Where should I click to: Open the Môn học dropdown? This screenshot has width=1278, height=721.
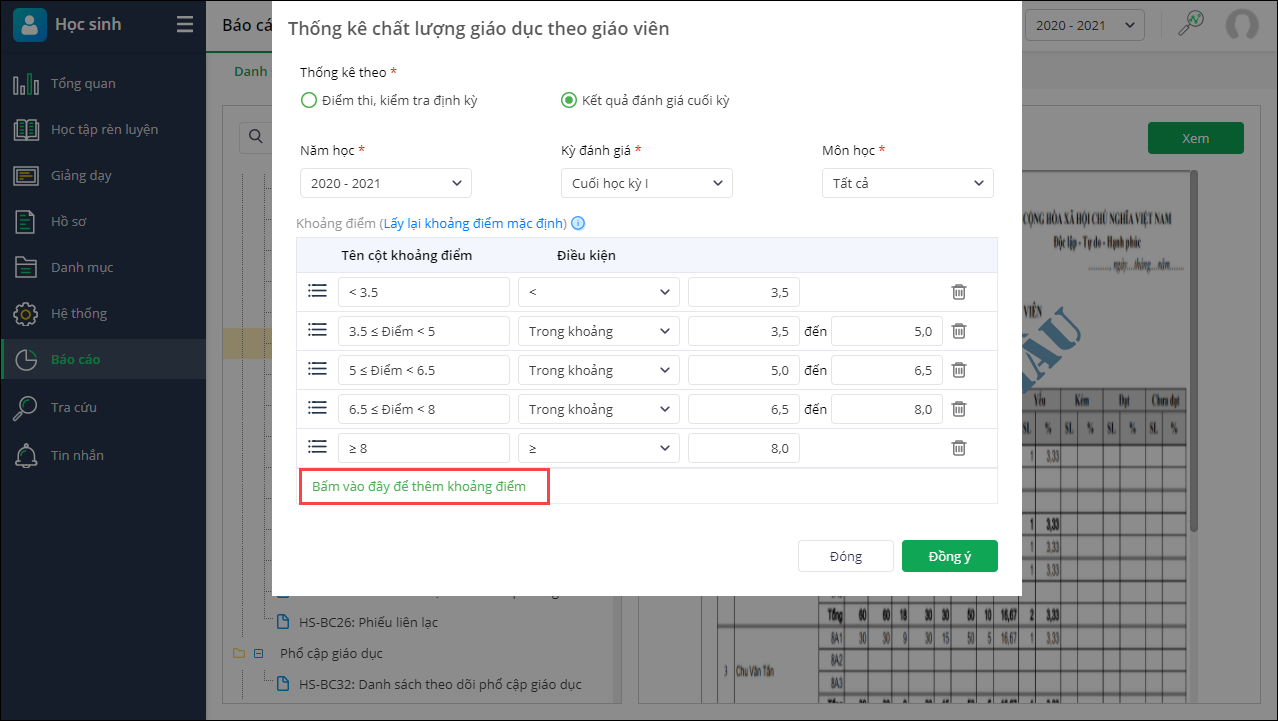[907, 183]
